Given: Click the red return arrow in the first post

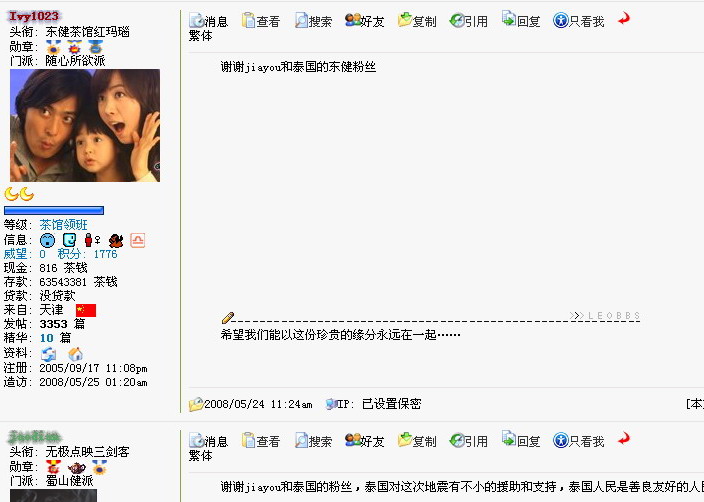Looking at the screenshot, I should (624, 19).
